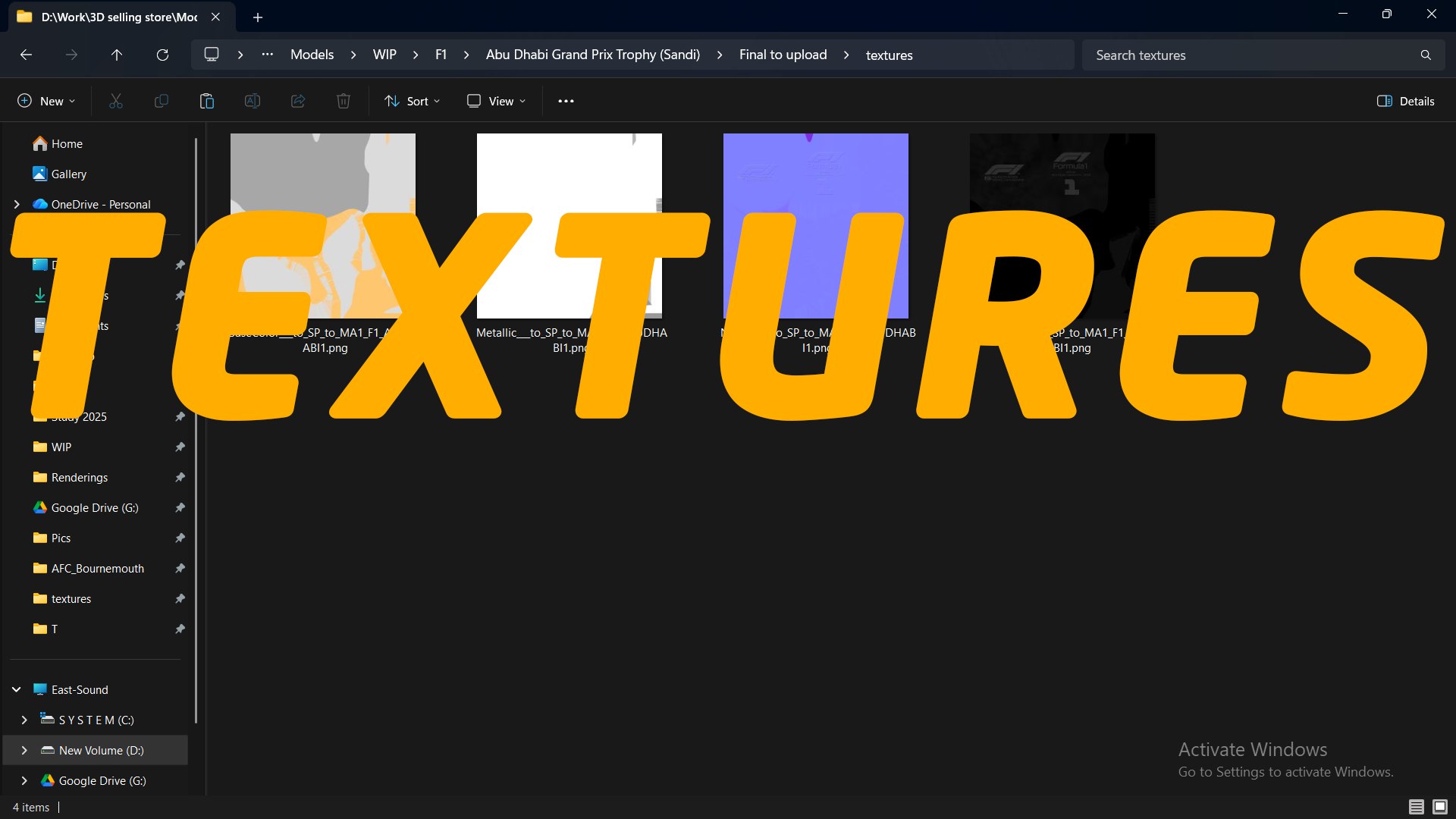Click the PC icon in address bar
Image resolution: width=1456 pixels, height=819 pixels.
click(212, 55)
